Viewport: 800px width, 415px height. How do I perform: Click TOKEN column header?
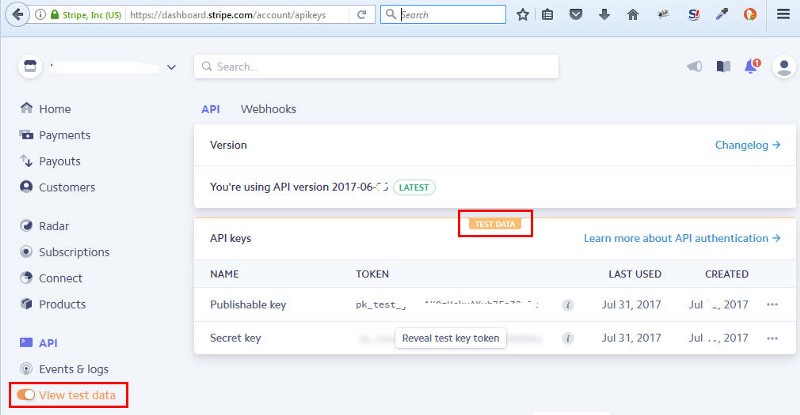372,274
